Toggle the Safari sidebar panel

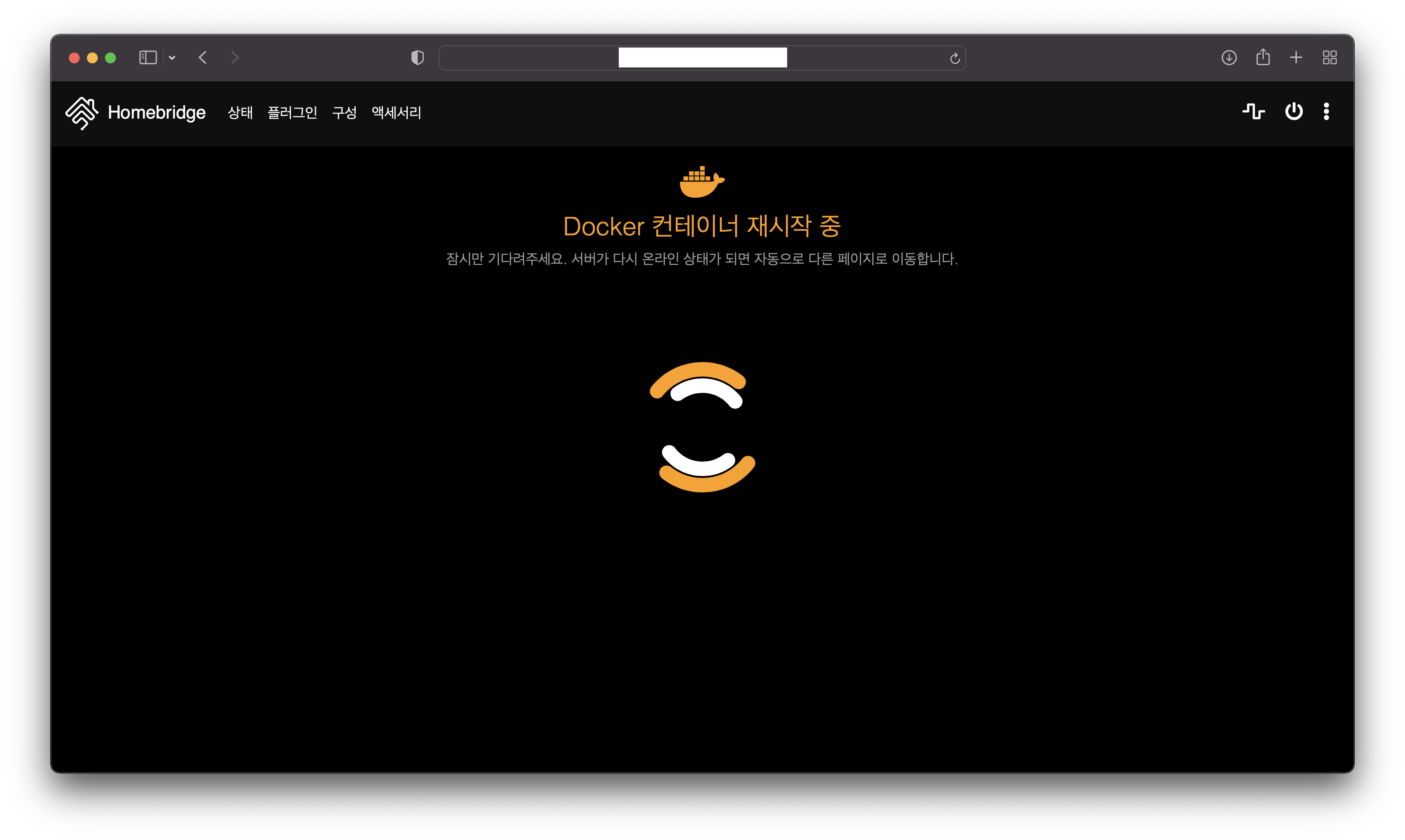coord(148,58)
